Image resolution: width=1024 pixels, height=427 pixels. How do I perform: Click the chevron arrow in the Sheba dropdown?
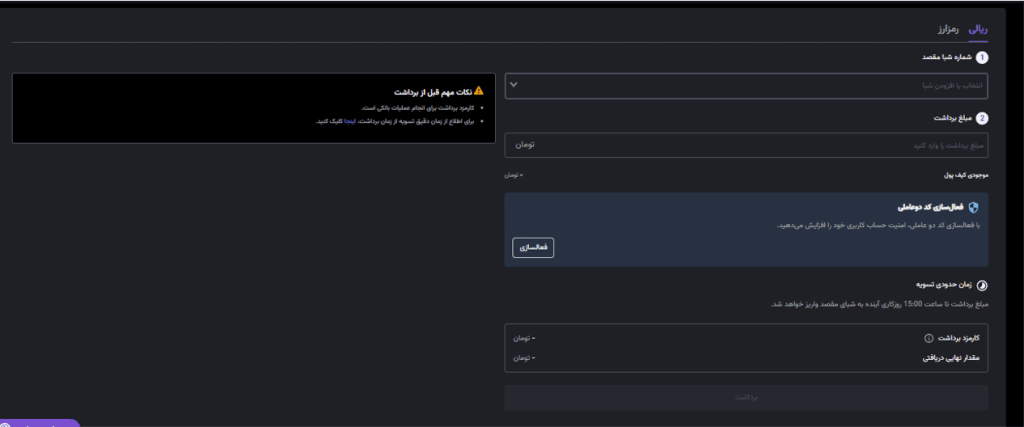513,85
